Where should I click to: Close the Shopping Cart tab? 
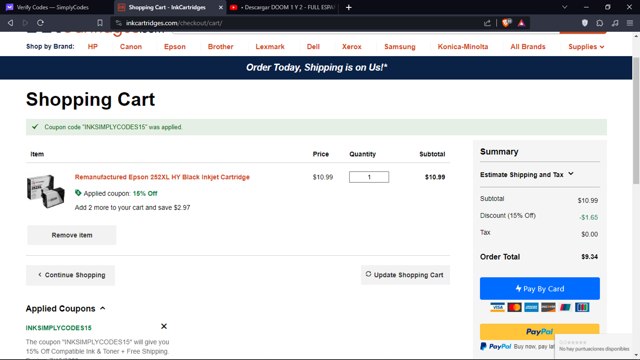click(220, 7)
